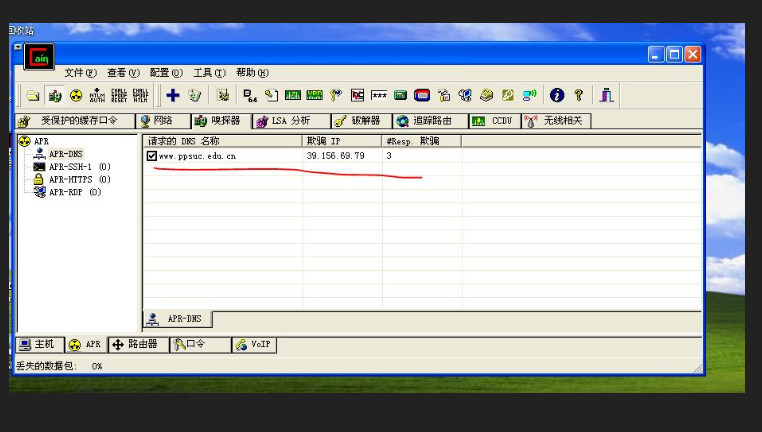Toggle the yellow radiation Start/Stop APR toolbar icon
This screenshot has width=762, height=432.
[x=76, y=95]
